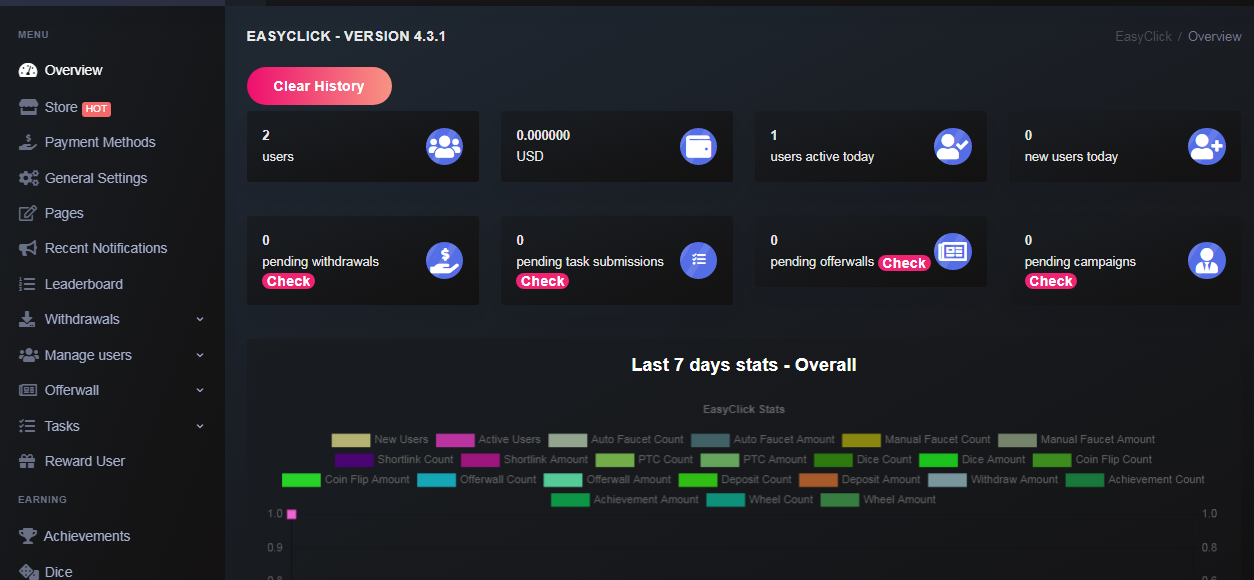Image resolution: width=1254 pixels, height=580 pixels.
Task: Click the wallet icon on USD card
Action: 698,146
